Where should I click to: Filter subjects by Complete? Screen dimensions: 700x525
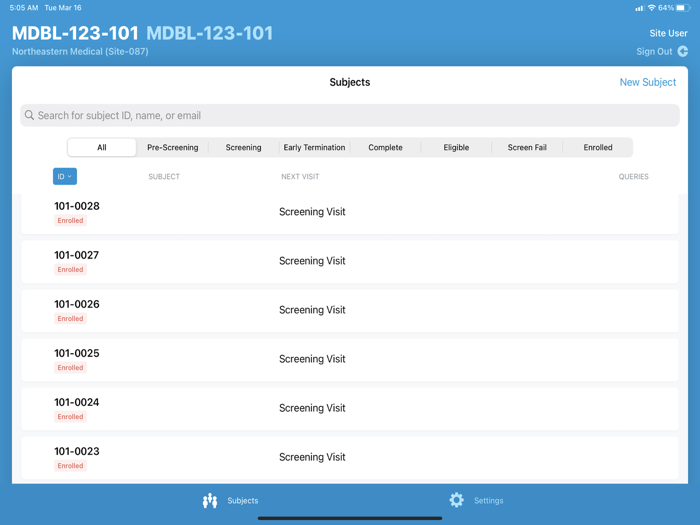pyautogui.click(x=385, y=147)
